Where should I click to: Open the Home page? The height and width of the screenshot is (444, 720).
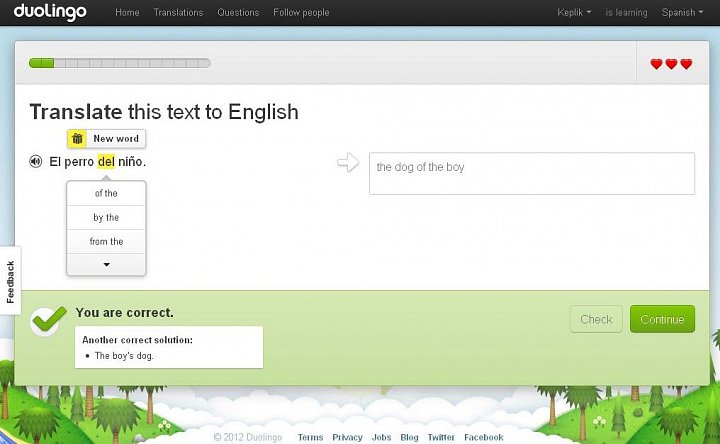click(127, 12)
